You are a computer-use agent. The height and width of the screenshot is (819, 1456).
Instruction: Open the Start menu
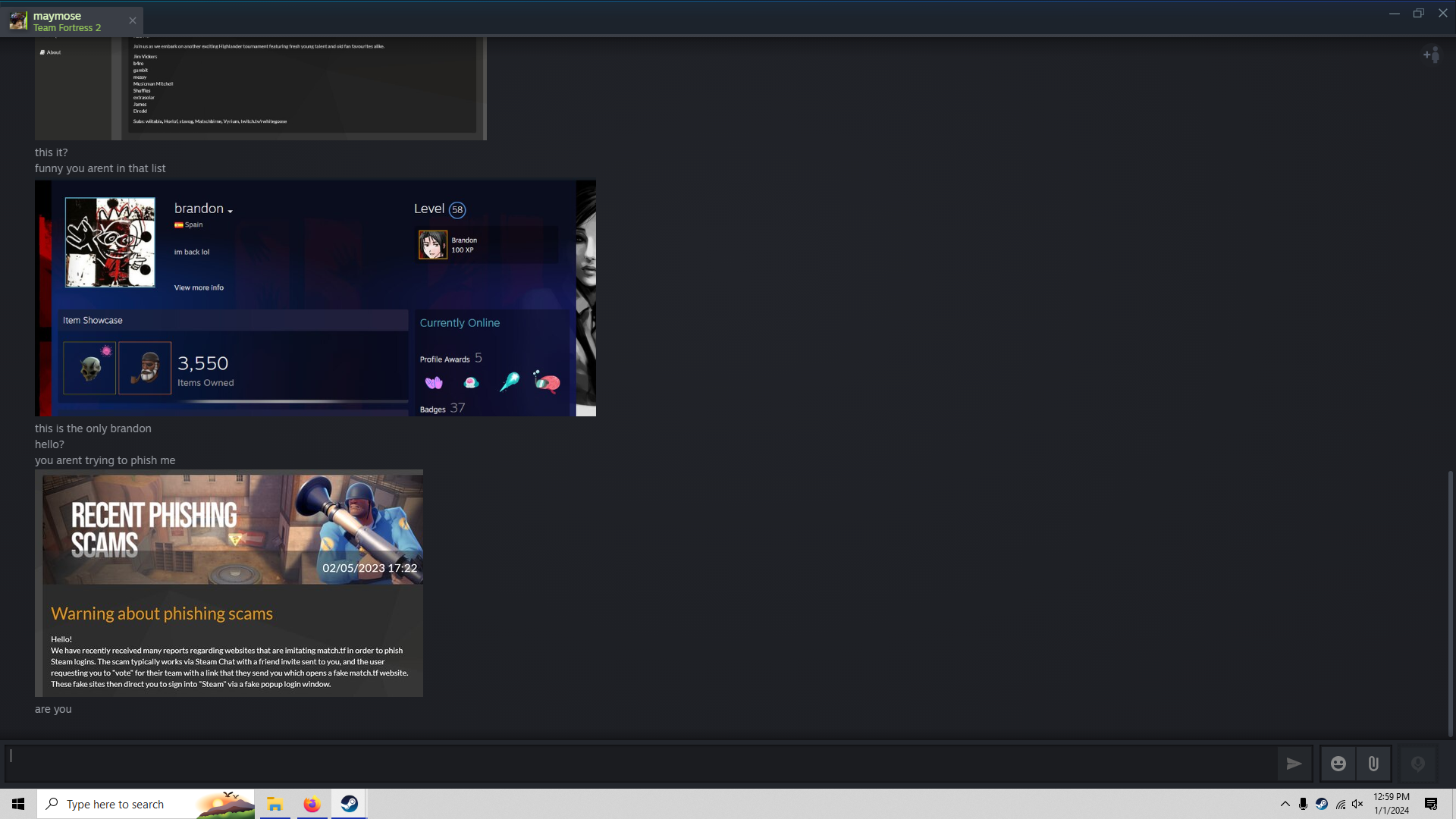click(x=17, y=804)
